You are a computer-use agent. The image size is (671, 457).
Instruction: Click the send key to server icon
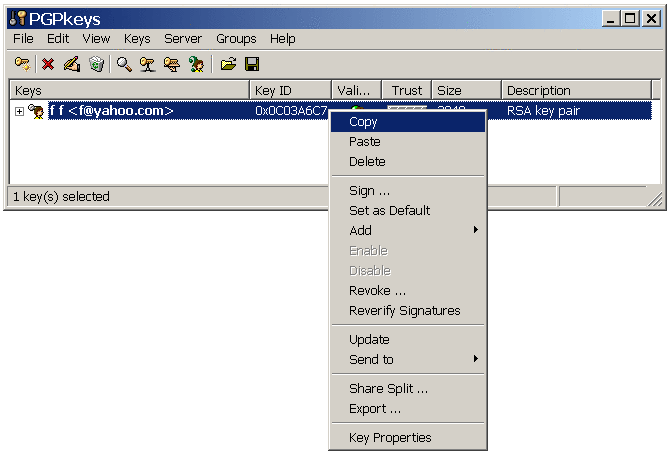(148, 64)
